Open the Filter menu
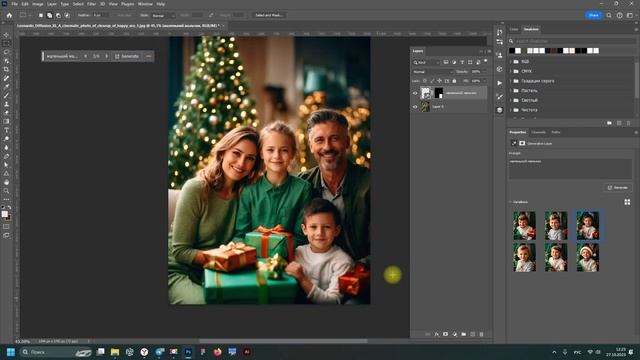The height and width of the screenshot is (360, 640). (x=91, y=4)
